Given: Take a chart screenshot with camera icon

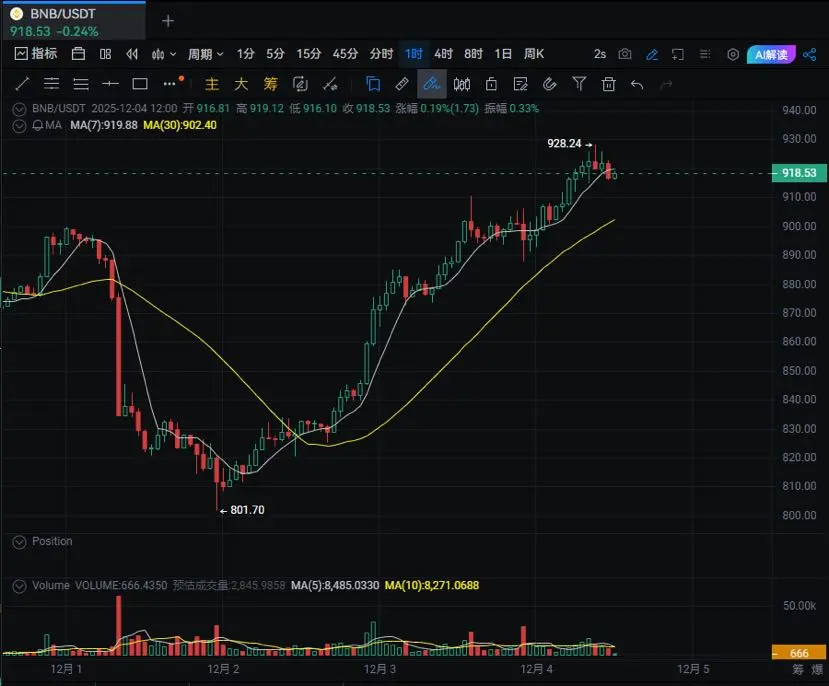Looking at the screenshot, I should pyautogui.click(x=625, y=54).
